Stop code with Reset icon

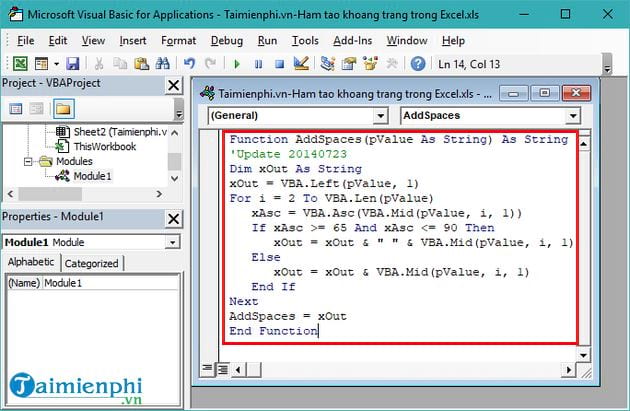tap(280, 64)
